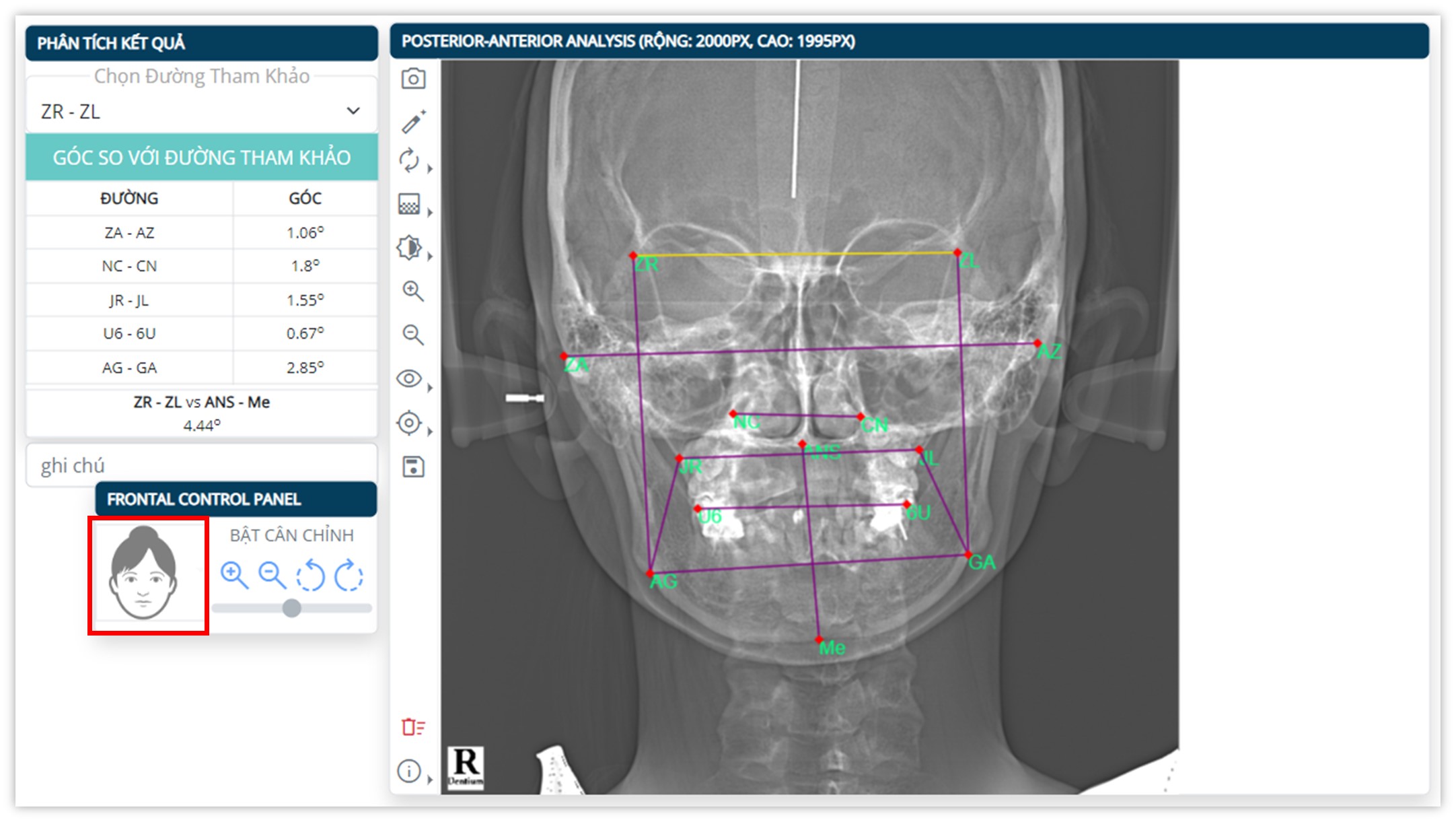This screenshot has width=1456, height=822.
Task: Rotate counterclockwise in frontal control panel
Action: (310, 576)
